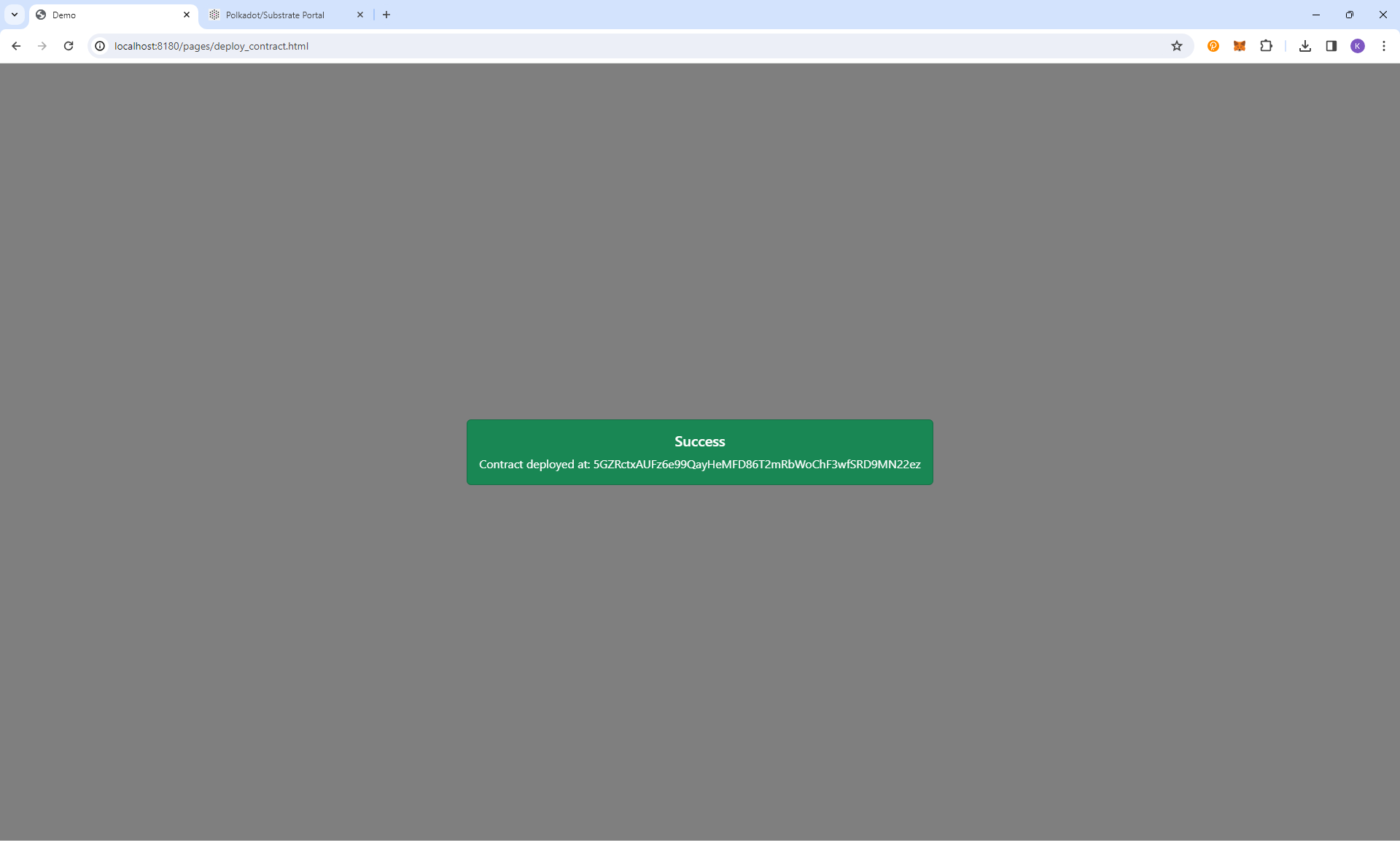Close the Polkadot/Substrate Portal tab
The image size is (1400, 841).
tap(360, 15)
